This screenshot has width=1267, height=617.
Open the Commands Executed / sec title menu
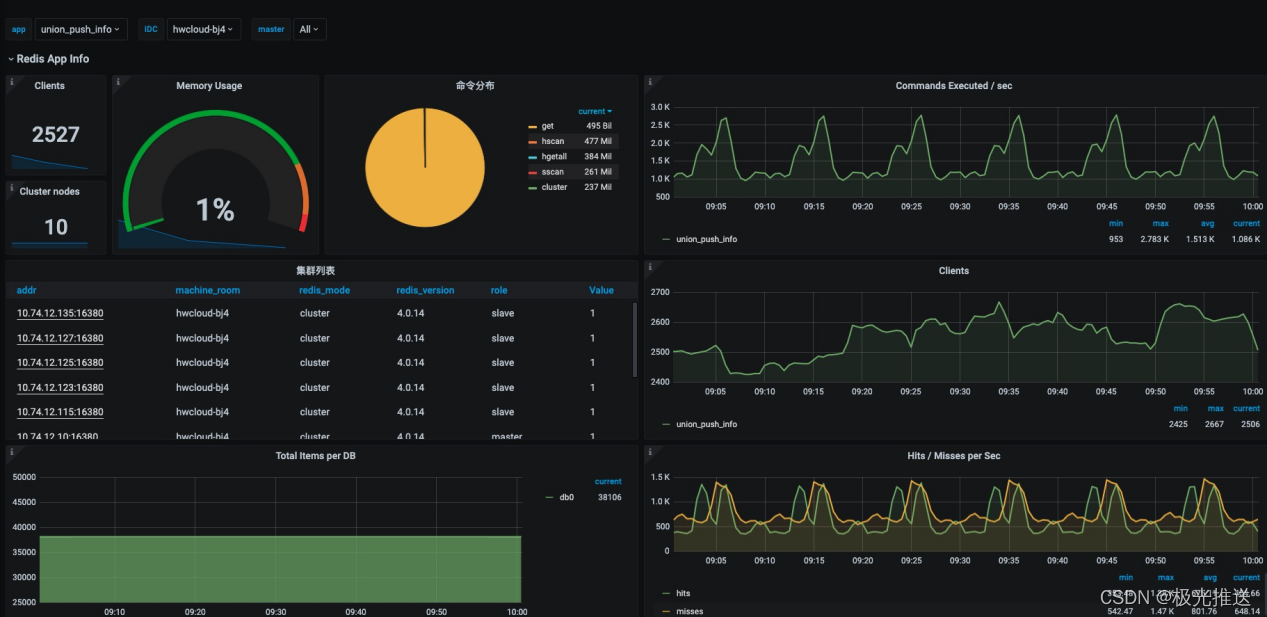[x=953, y=86]
